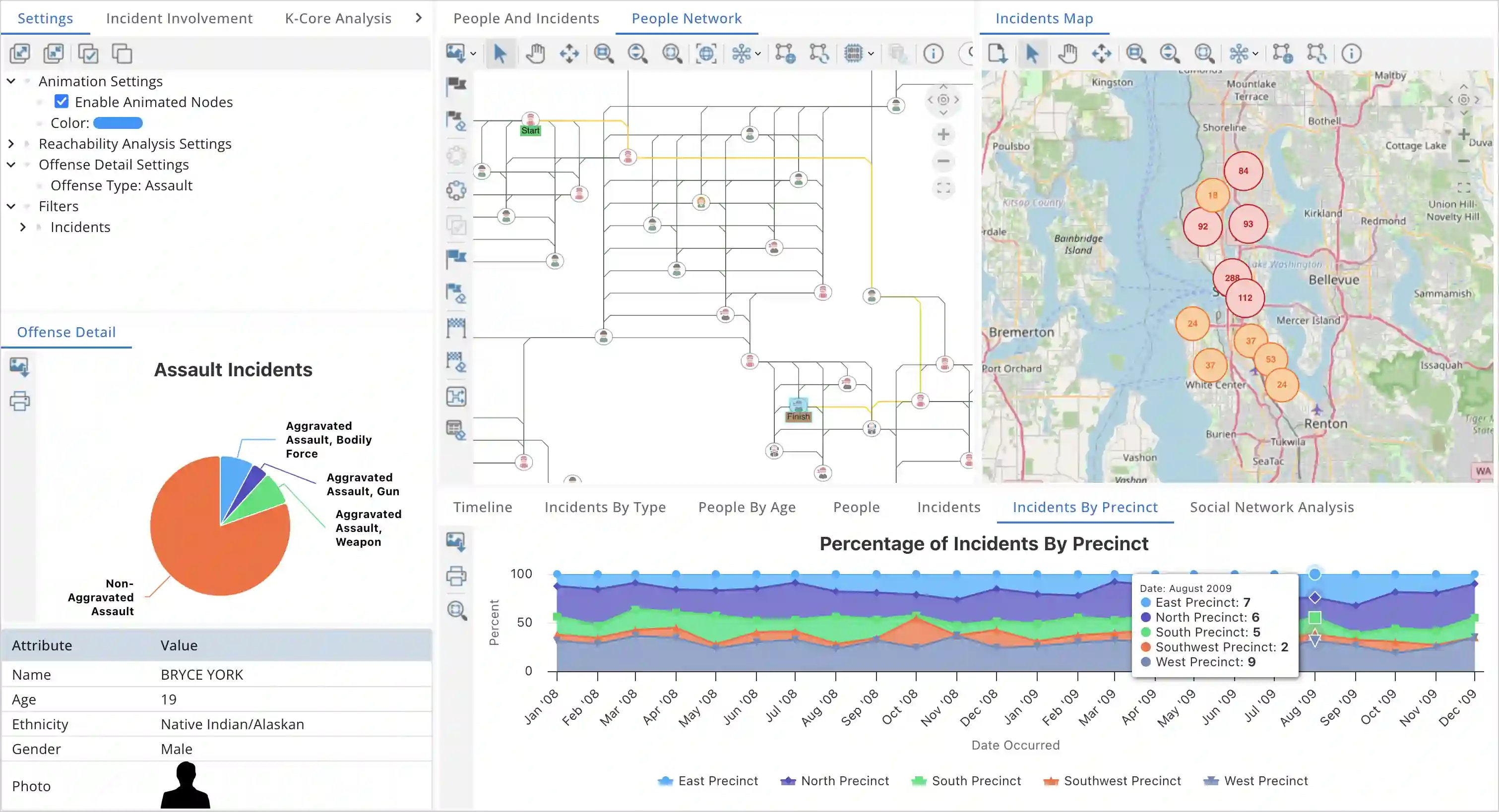
Task: Open the layout style dropdown in People Network
Action: [x=757, y=54]
